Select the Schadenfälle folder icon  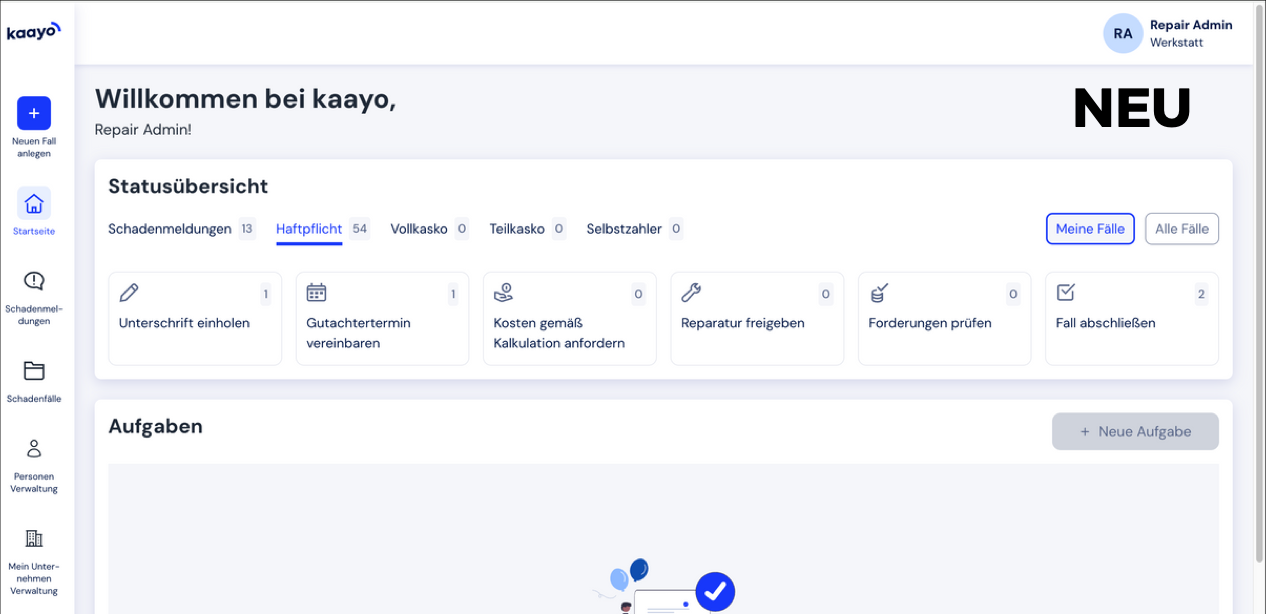pos(34,371)
